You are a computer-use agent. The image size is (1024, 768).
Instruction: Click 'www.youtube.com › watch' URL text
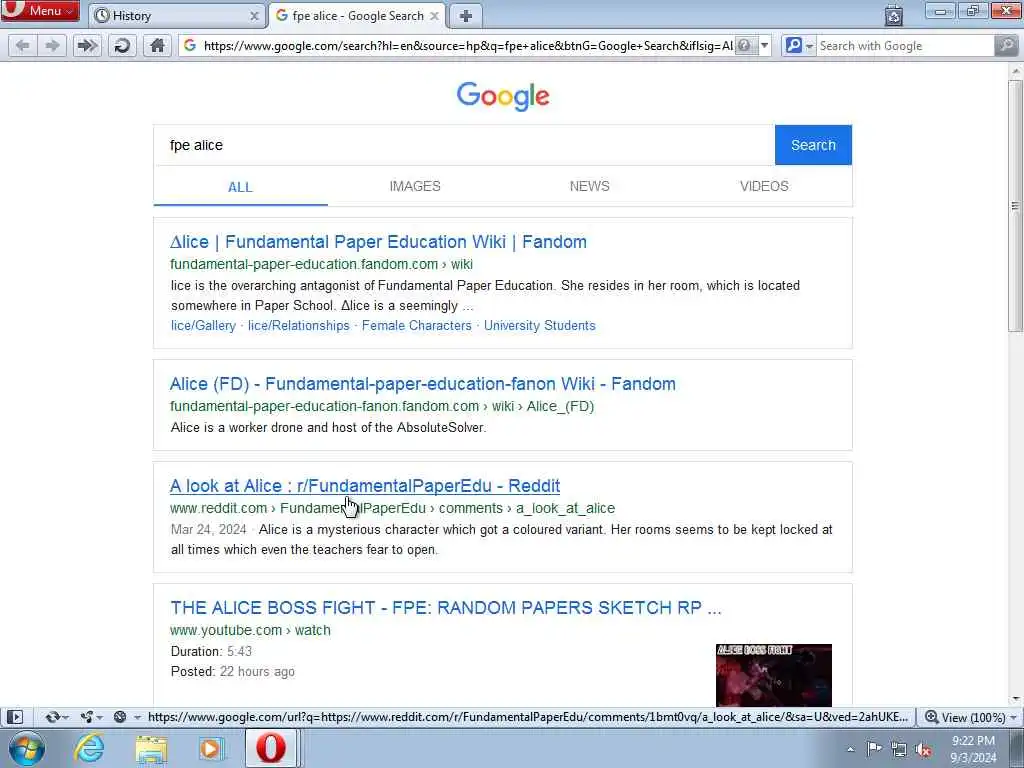(250, 630)
